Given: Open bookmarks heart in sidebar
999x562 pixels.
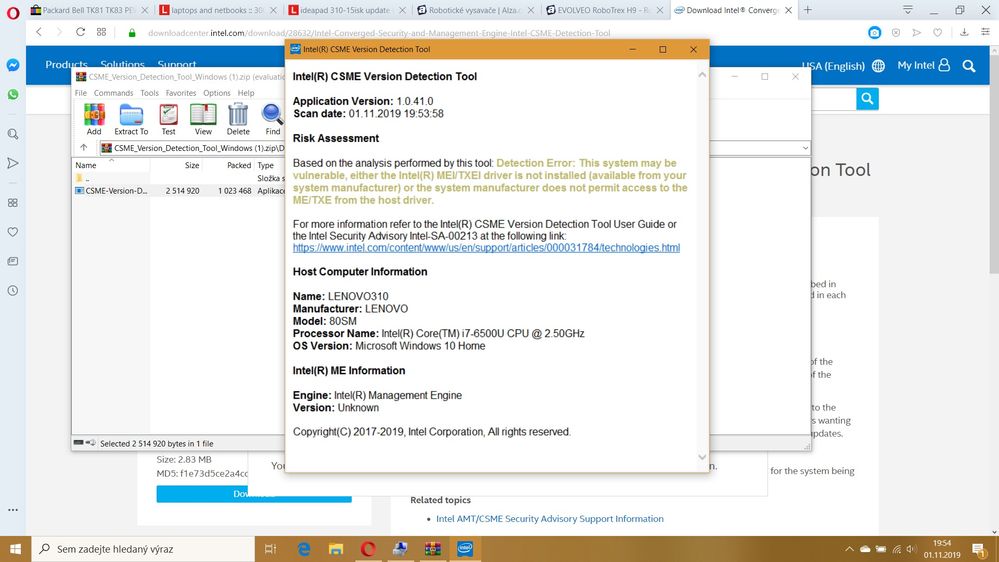Looking at the screenshot, I should point(13,232).
